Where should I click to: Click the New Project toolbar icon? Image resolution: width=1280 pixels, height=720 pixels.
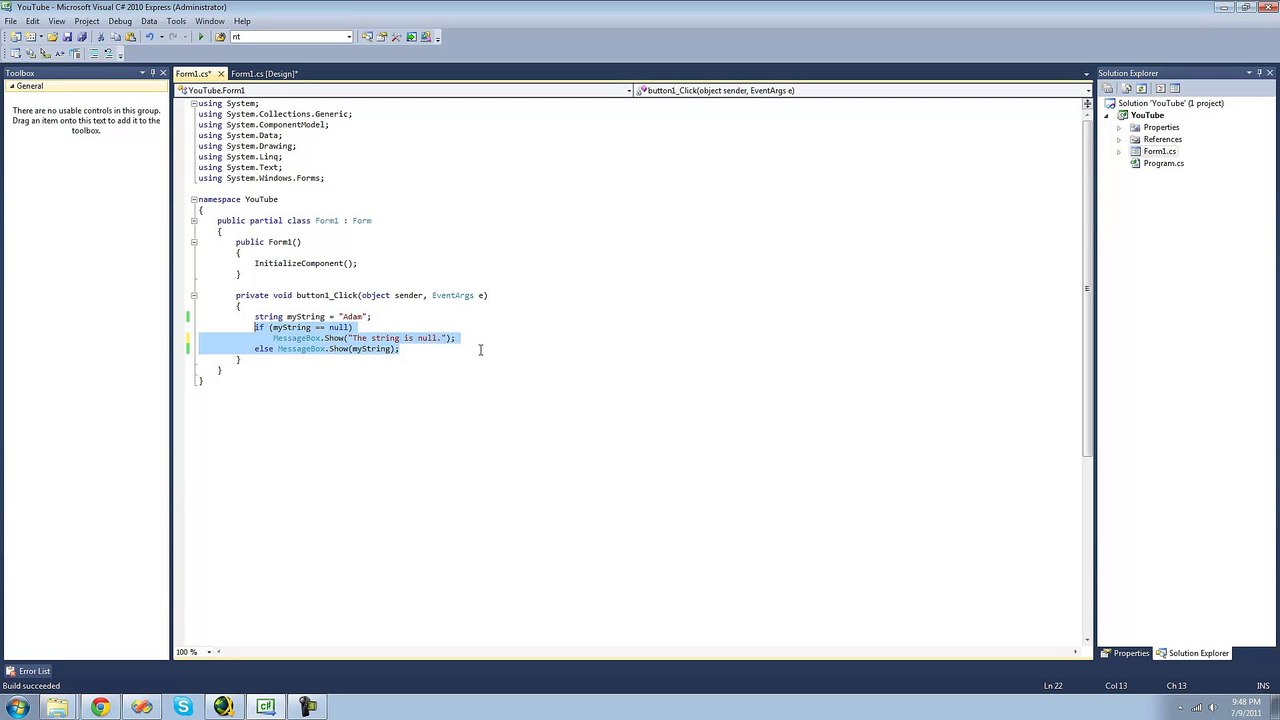point(16,37)
